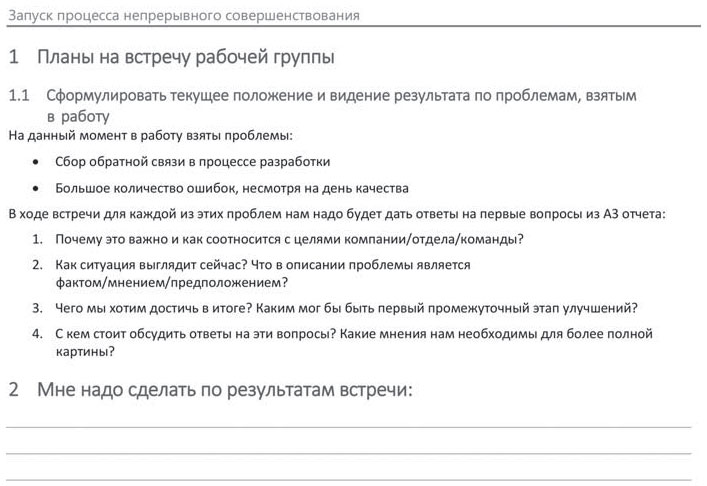The height and width of the screenshot is (486, 707).
Task: Click the section number "1.1"
Action: (20, 95)
